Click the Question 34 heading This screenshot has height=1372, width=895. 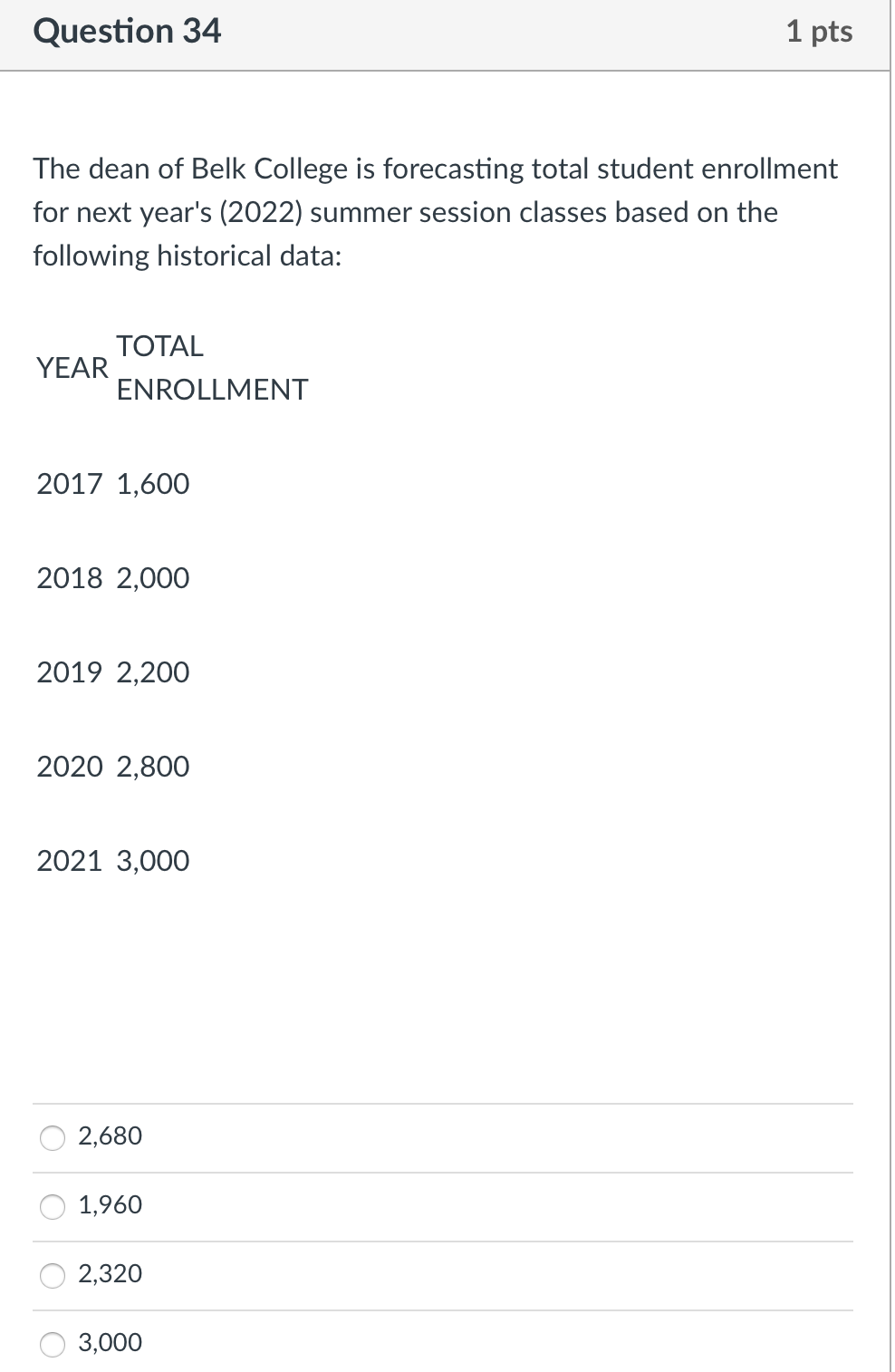pos(127,32)
